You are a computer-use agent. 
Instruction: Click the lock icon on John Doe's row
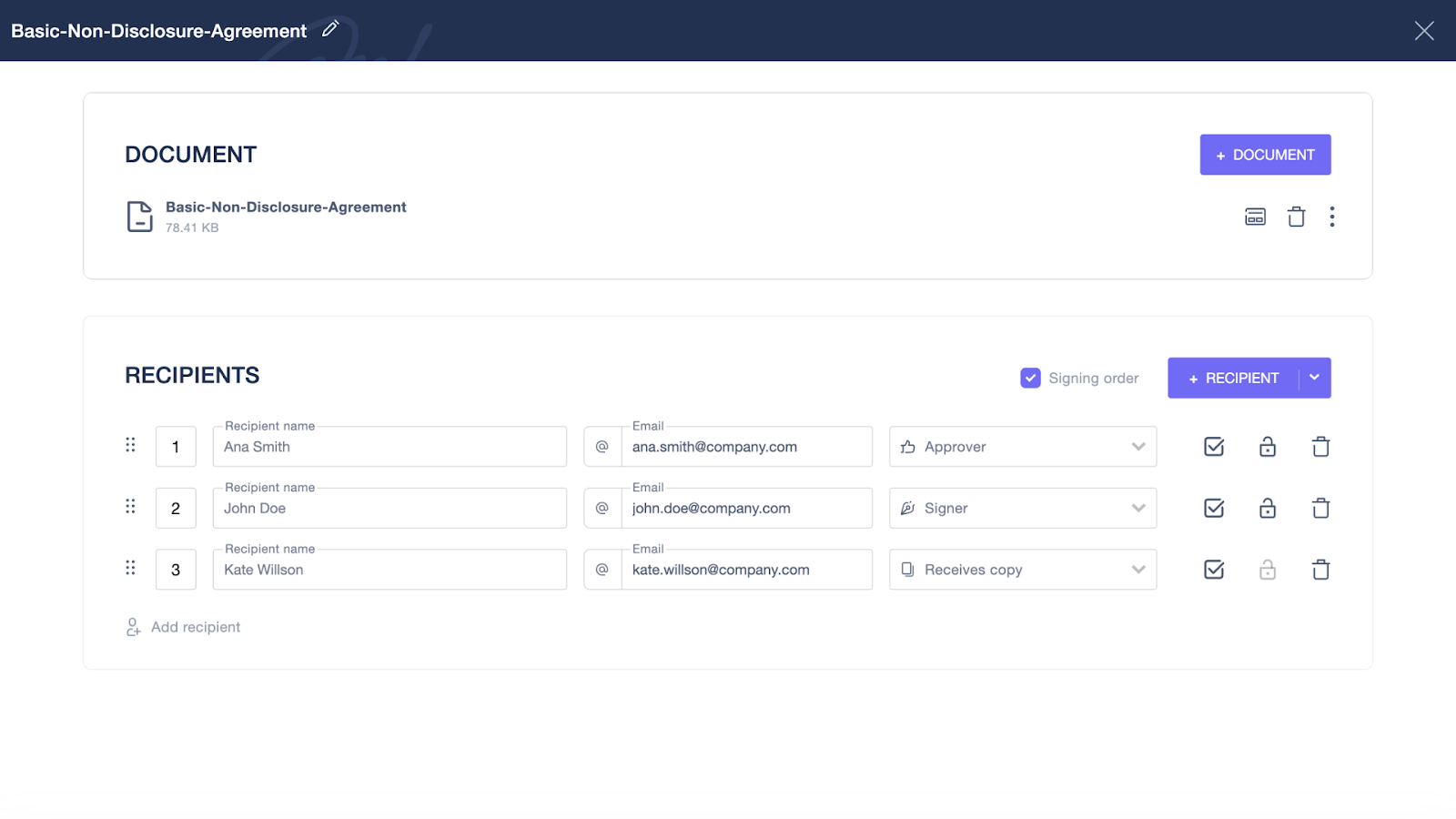1267,508
